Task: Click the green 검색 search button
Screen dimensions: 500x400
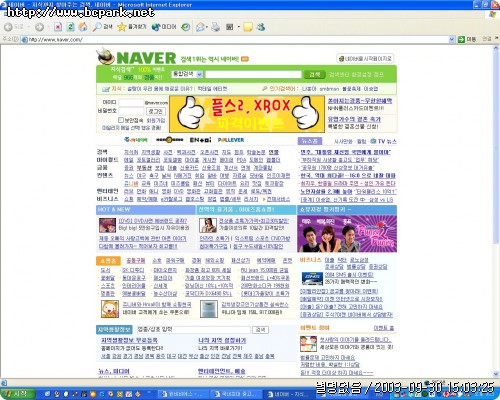Action: (314, 74)
